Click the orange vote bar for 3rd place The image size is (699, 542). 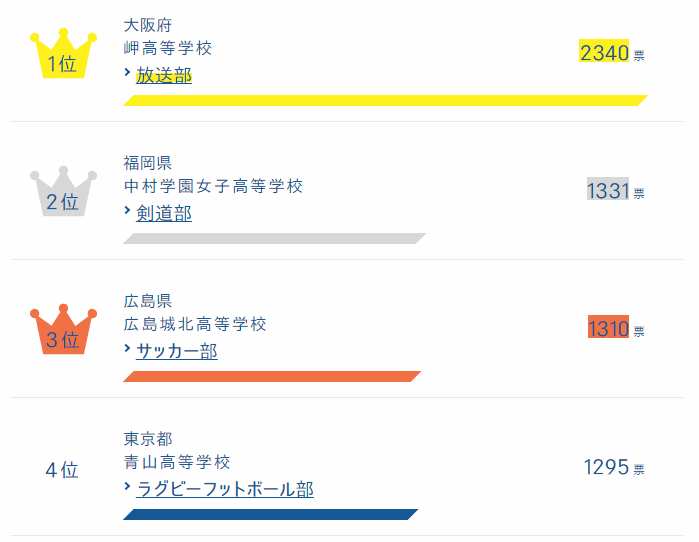272,376
